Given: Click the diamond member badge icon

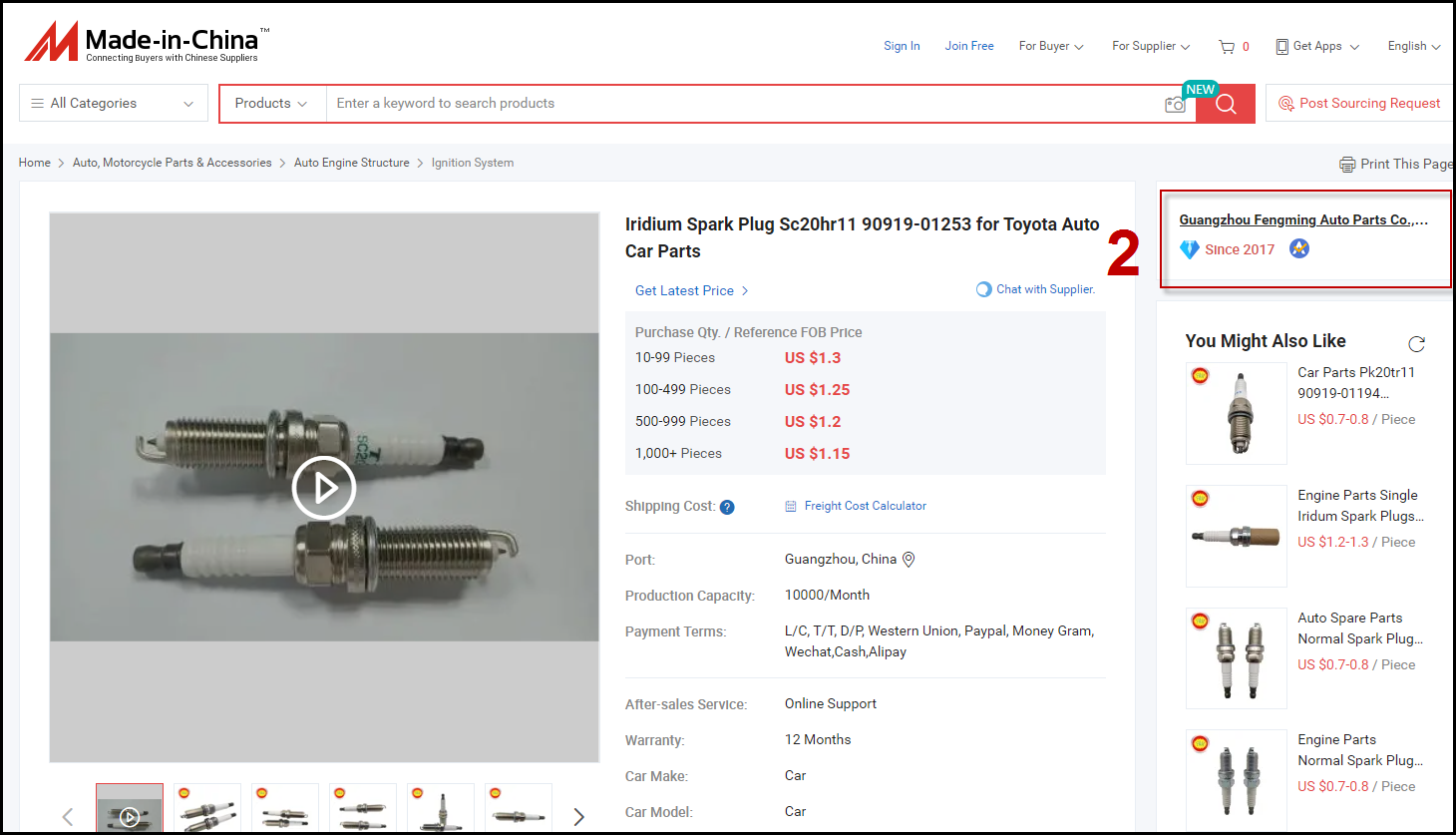Looking at the screenshot, I should click(1190, 249).
